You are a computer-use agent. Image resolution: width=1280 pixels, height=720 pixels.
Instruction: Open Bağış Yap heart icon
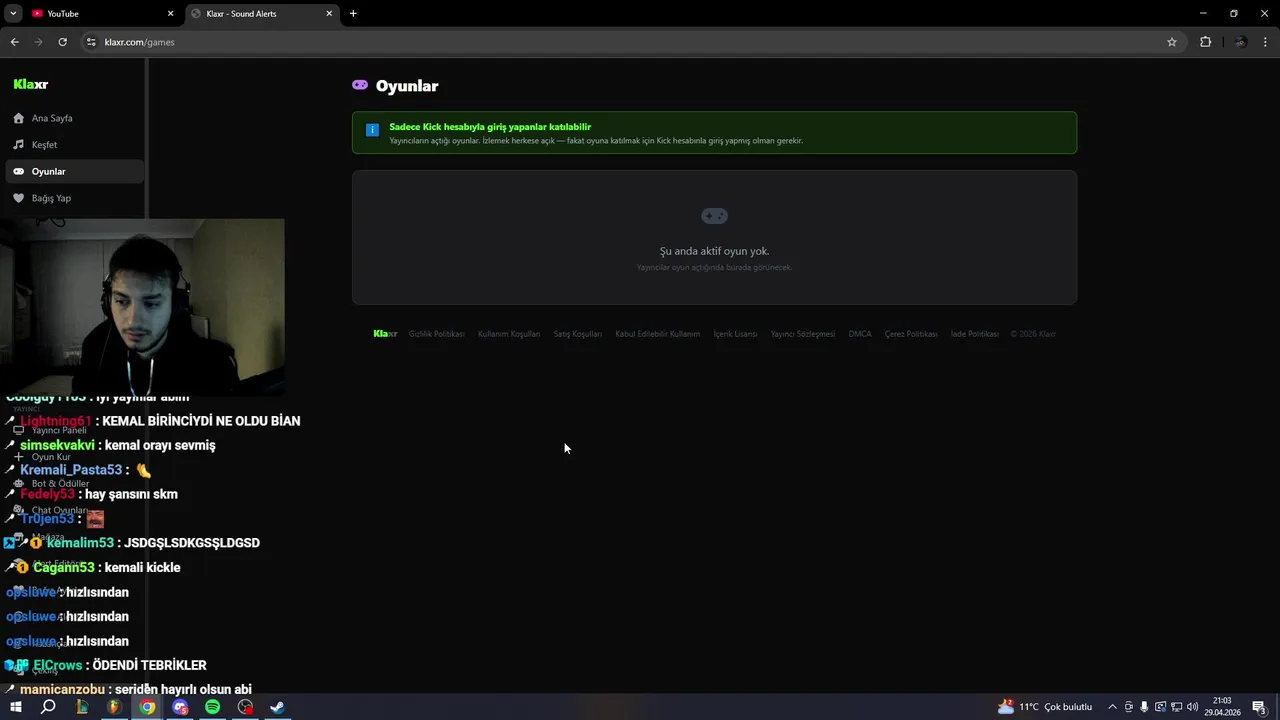[x=18, y=198]
